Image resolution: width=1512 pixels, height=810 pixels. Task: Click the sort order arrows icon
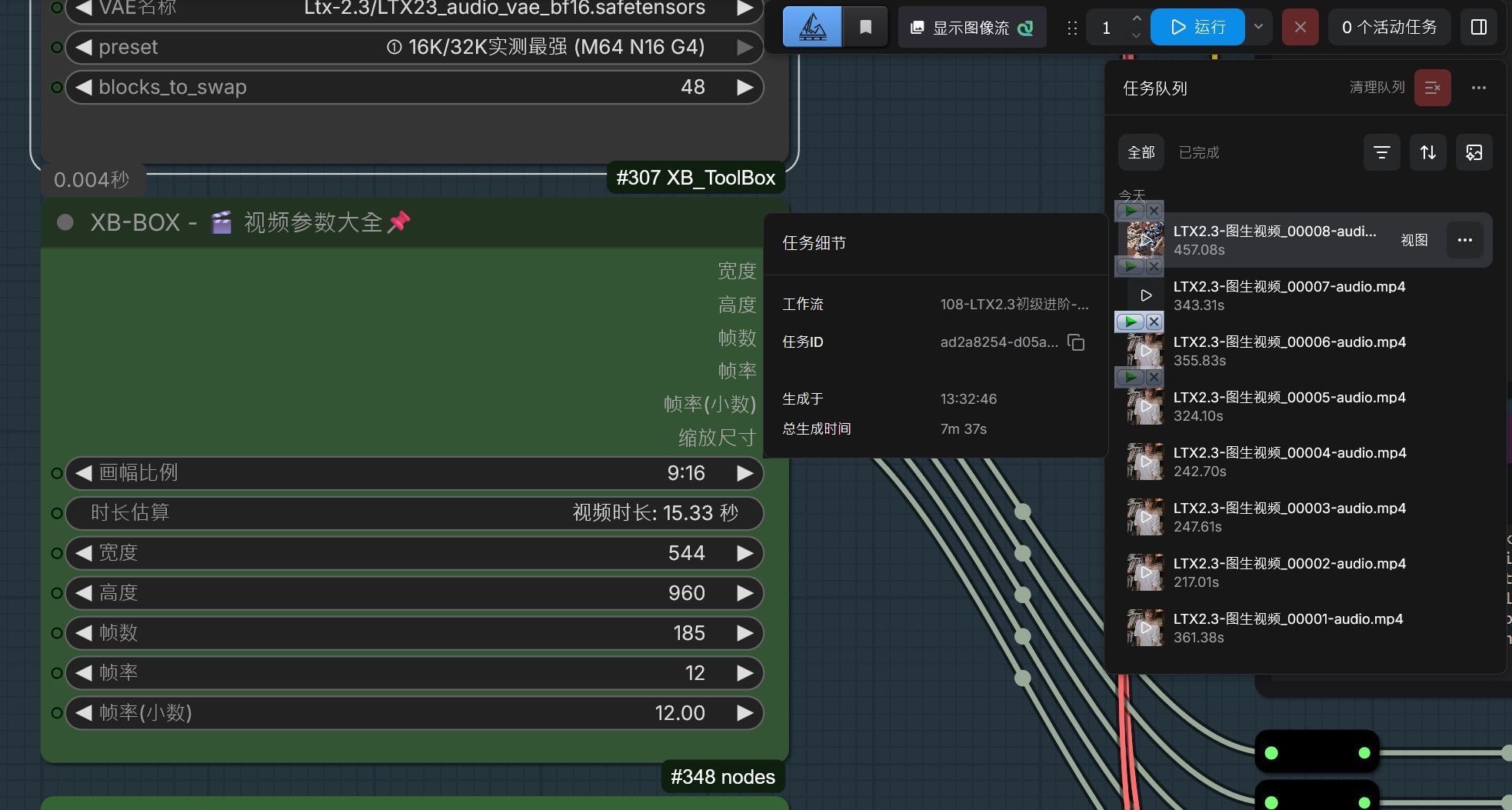pyautogui.click(x=1427, y=152)
